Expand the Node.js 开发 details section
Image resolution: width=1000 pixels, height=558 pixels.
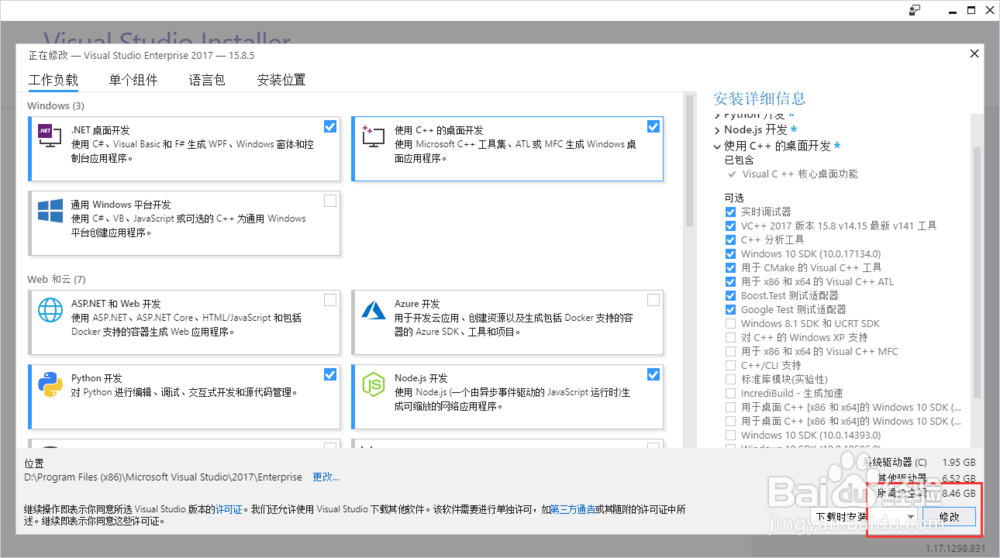pyautogui.click(x=717, y=130)
